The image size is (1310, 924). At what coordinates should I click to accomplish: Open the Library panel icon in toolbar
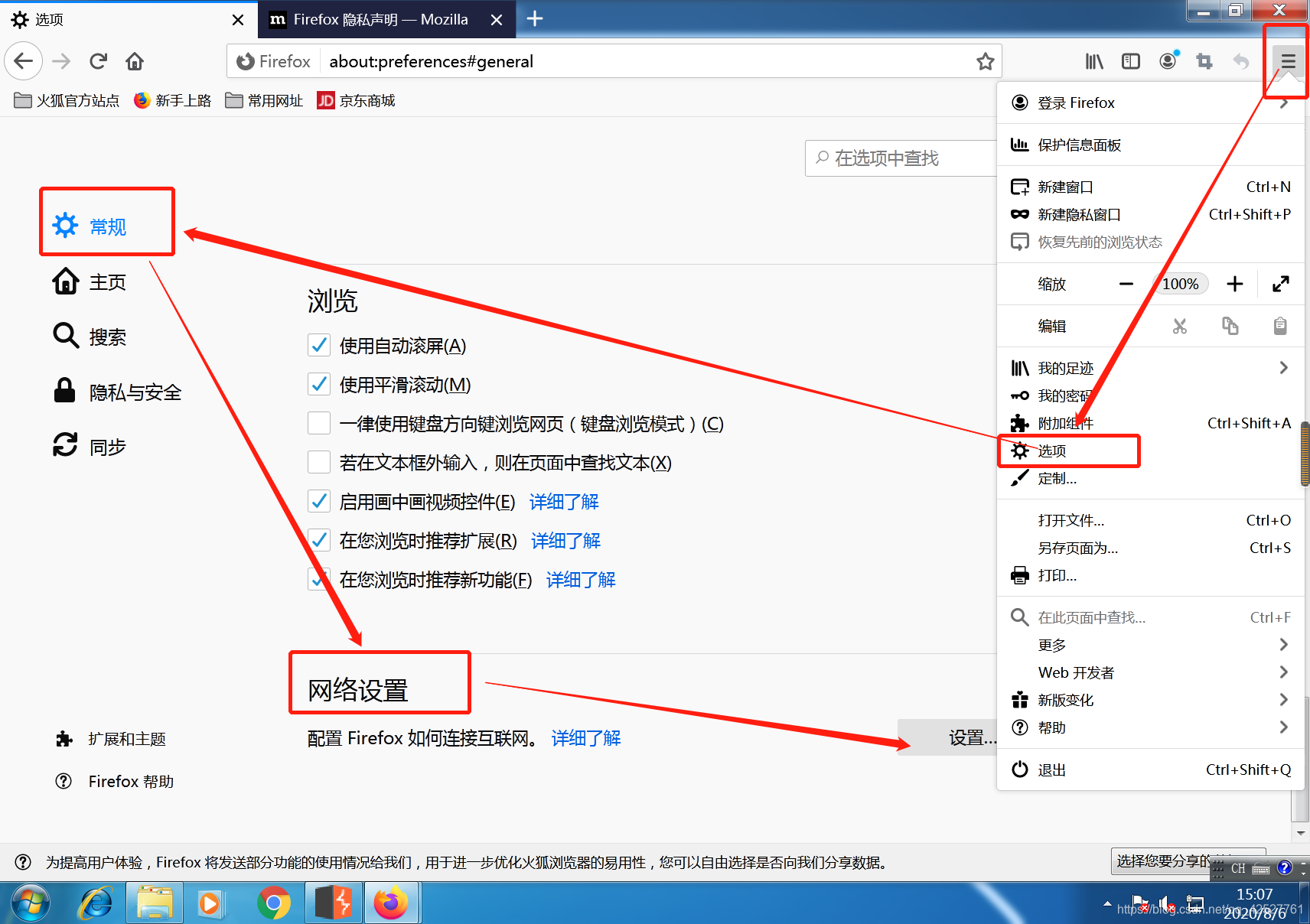pos(1093,61)
